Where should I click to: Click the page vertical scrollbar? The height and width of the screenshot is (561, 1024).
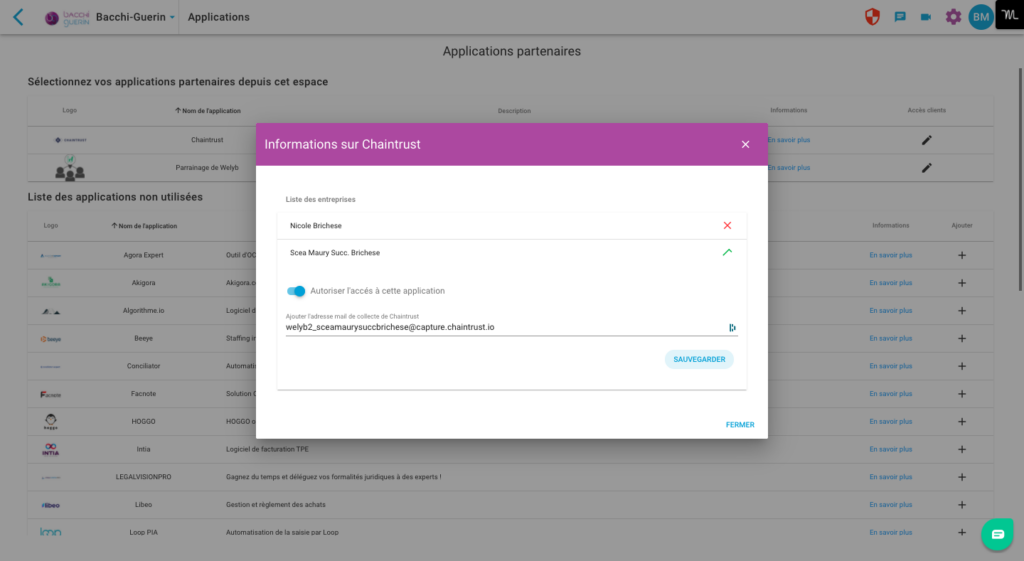[1020, 180]
